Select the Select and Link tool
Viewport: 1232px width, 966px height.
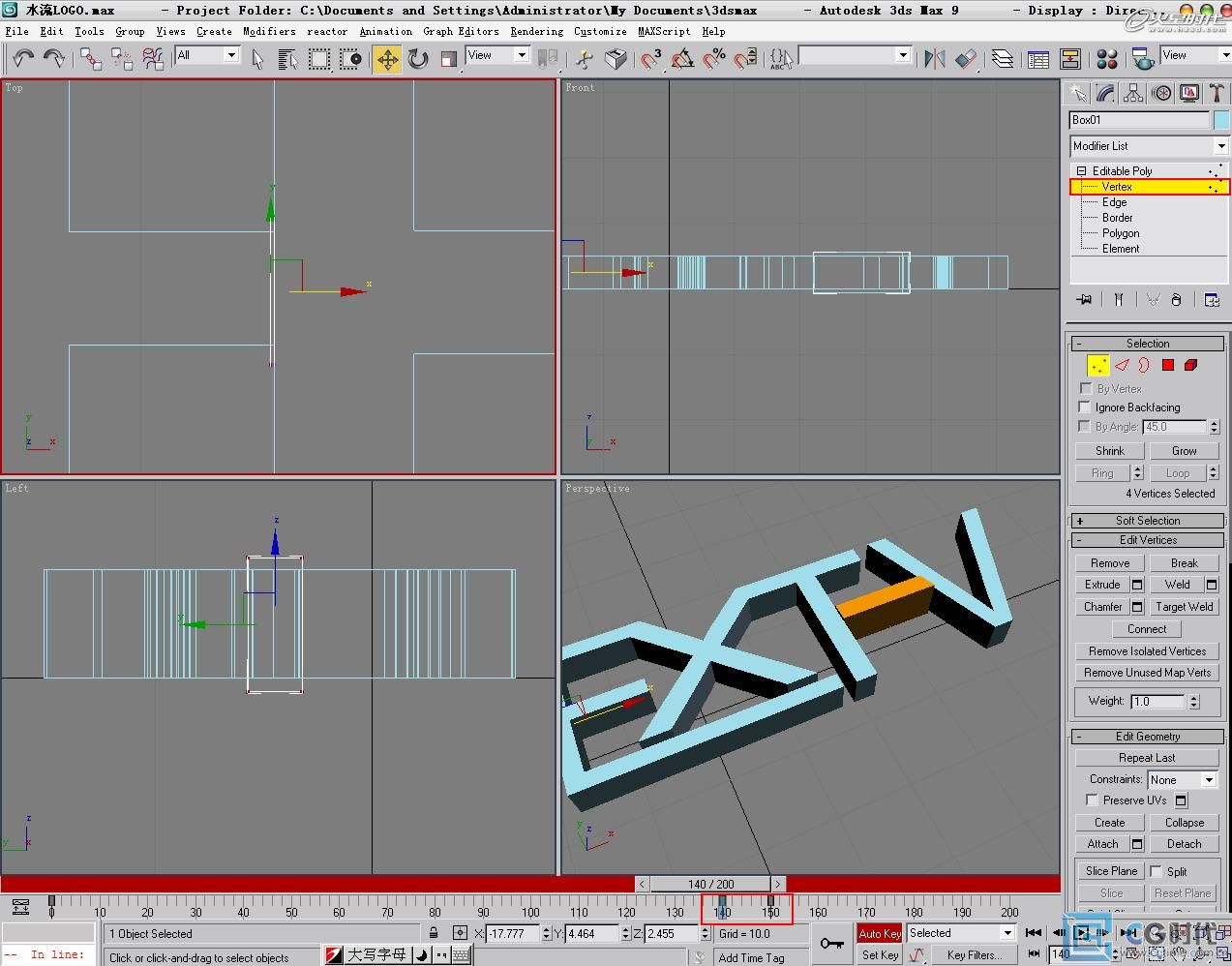pyautogui.click(x=91, y=59)
